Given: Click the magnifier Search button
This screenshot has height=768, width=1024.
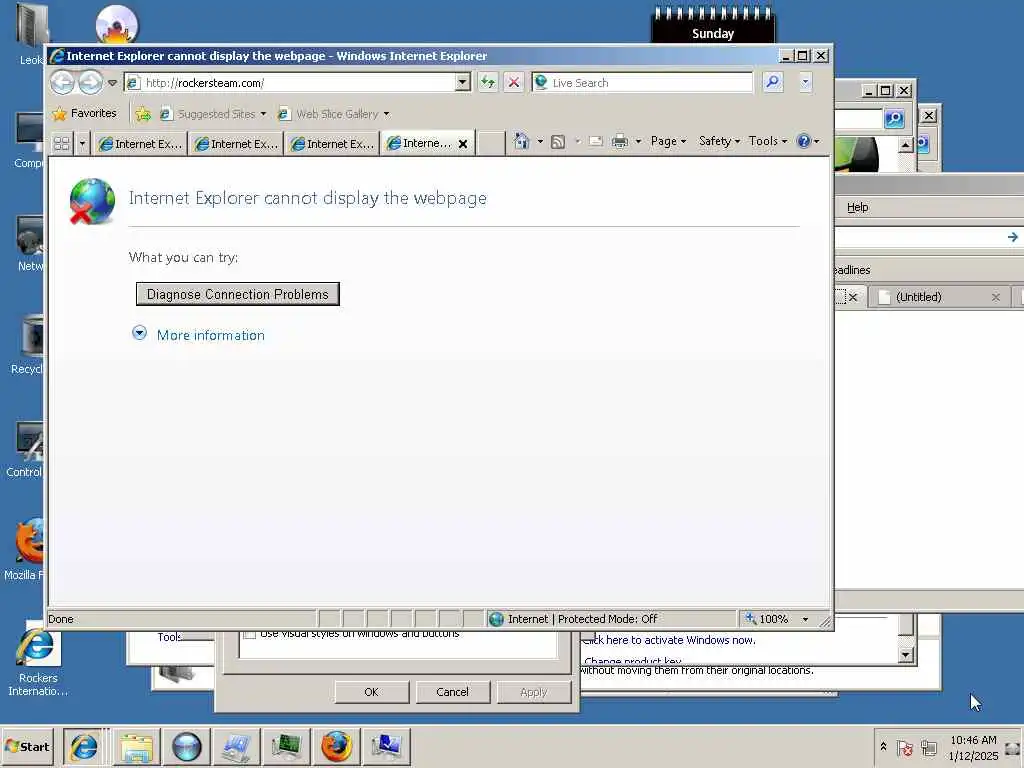Looking at the screenshot, I should 773,82.
